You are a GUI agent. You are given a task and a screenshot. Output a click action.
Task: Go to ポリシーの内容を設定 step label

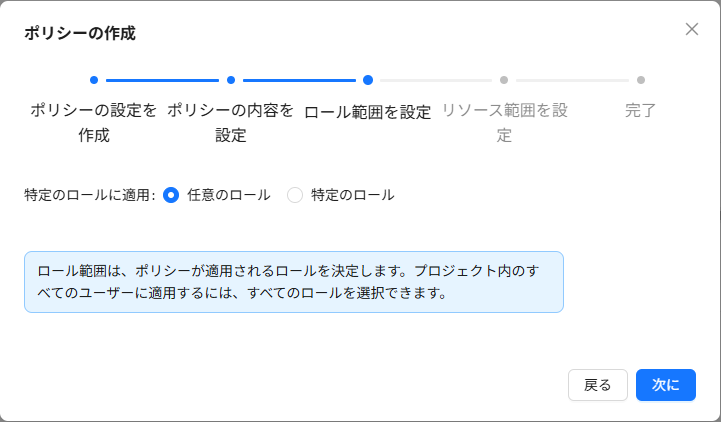coord(231,122)
